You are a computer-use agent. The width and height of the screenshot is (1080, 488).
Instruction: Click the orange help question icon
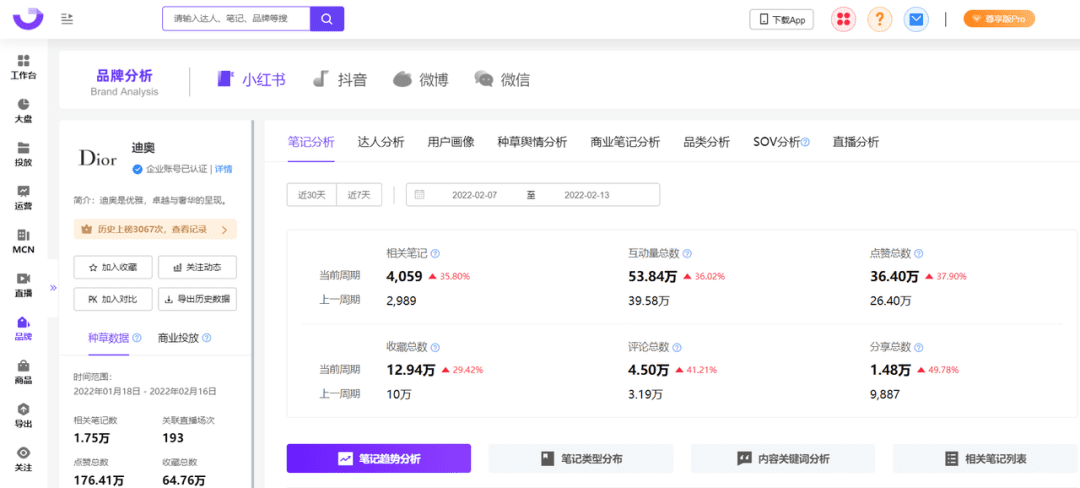879,19
